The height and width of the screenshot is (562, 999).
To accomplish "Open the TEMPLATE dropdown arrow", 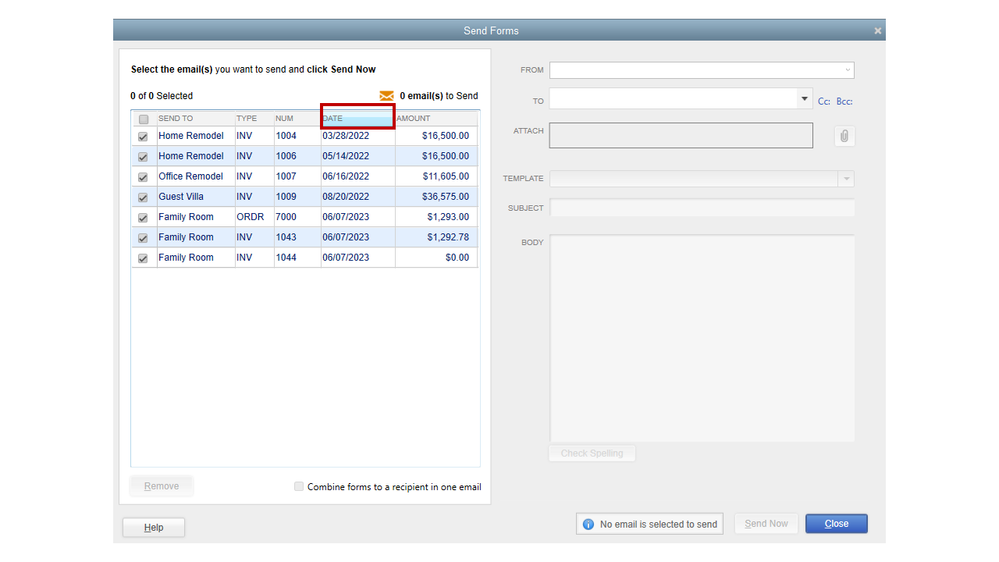I will 846,179.
